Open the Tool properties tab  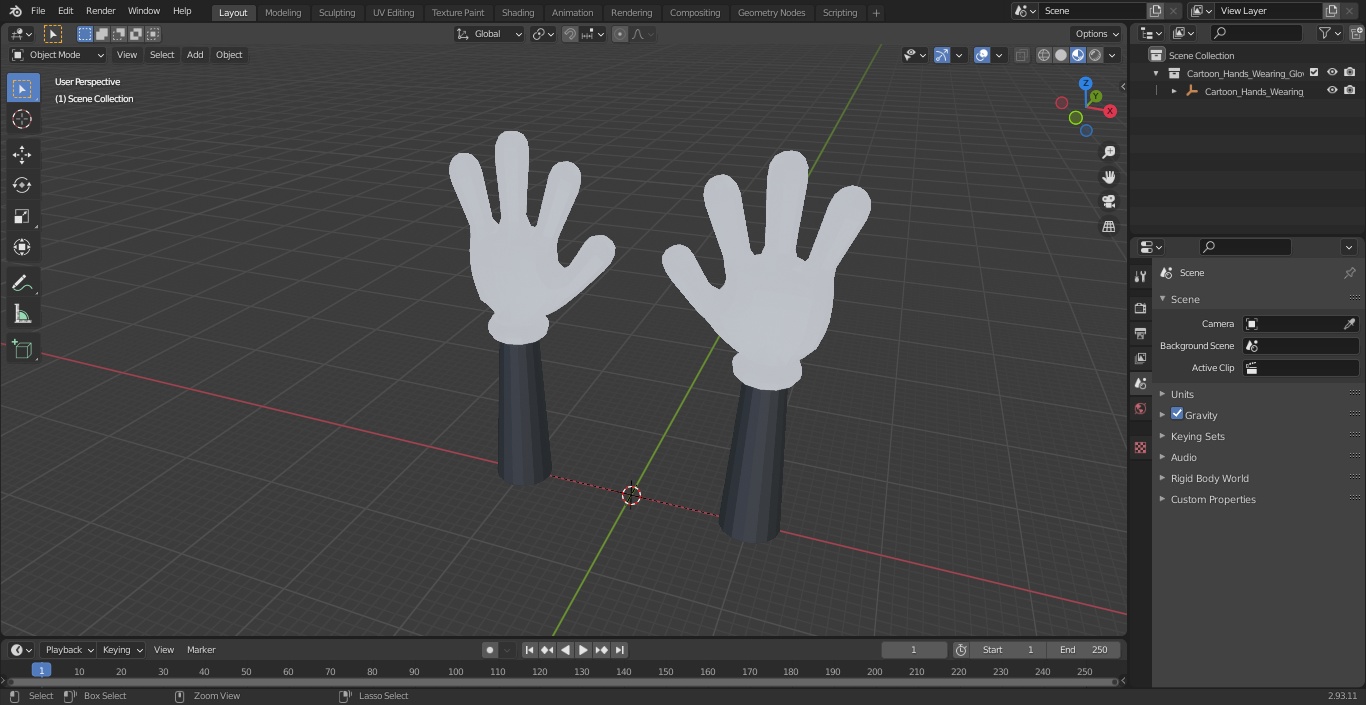(1140, 276)
